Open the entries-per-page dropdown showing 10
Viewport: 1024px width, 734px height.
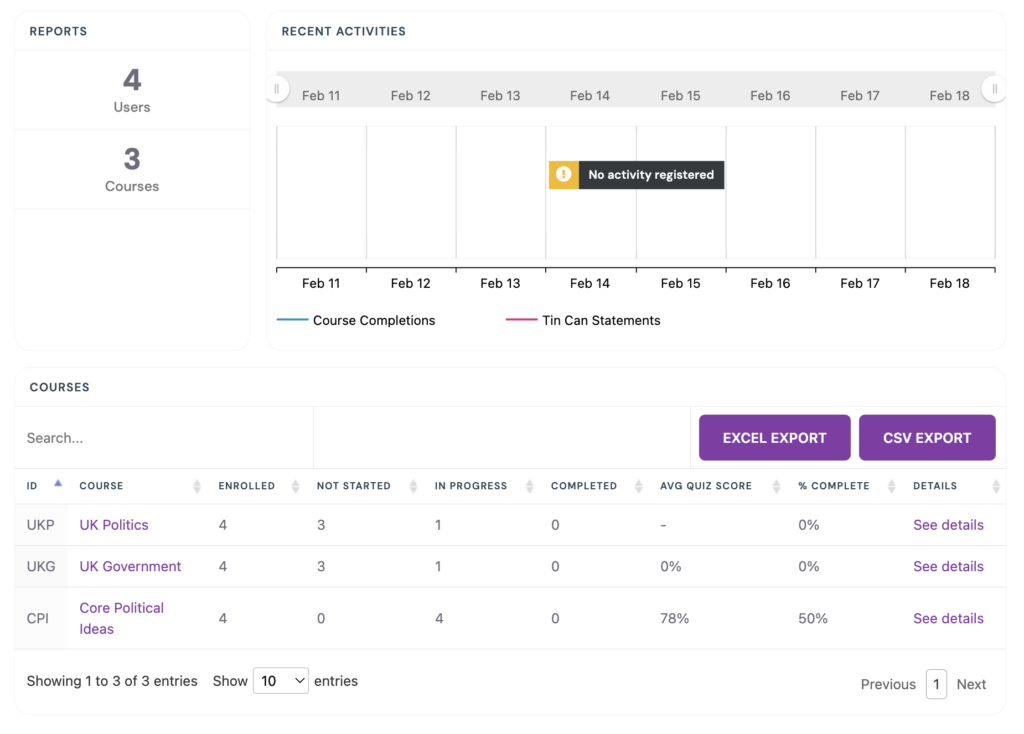point(281,681)
